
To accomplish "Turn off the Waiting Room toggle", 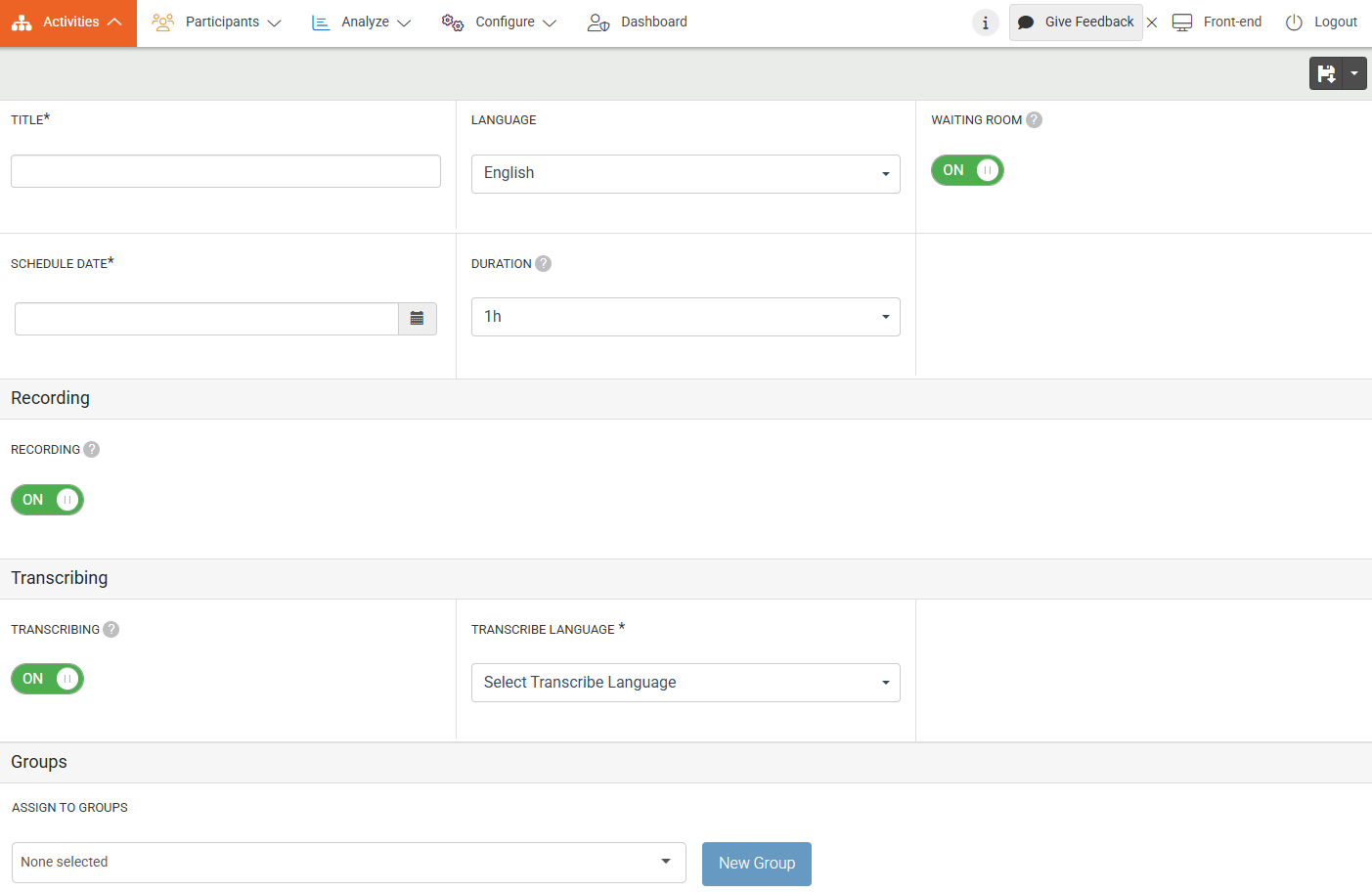I will coord(966,170).
